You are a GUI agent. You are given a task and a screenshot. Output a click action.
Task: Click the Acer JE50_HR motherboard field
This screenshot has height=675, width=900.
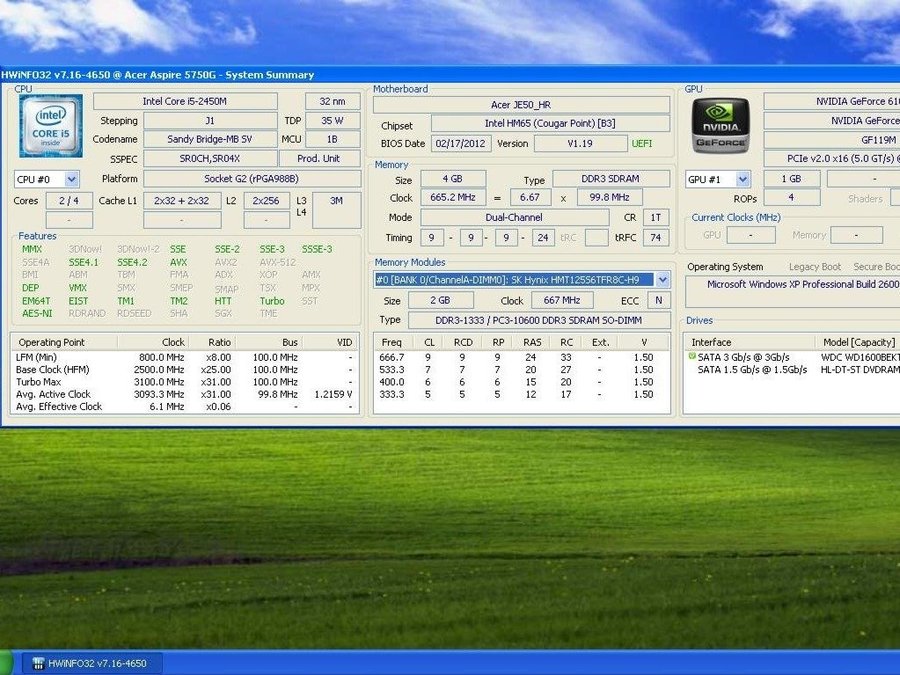pyautogui.click(x=521, y=104)
